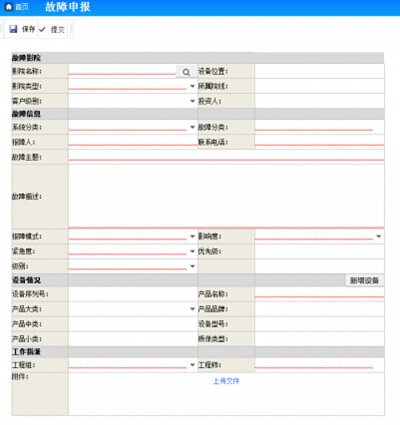The image size is (400, 425).
Task: Click the 保存 button text
Action: pyautogui.click(x=28, y=29)
